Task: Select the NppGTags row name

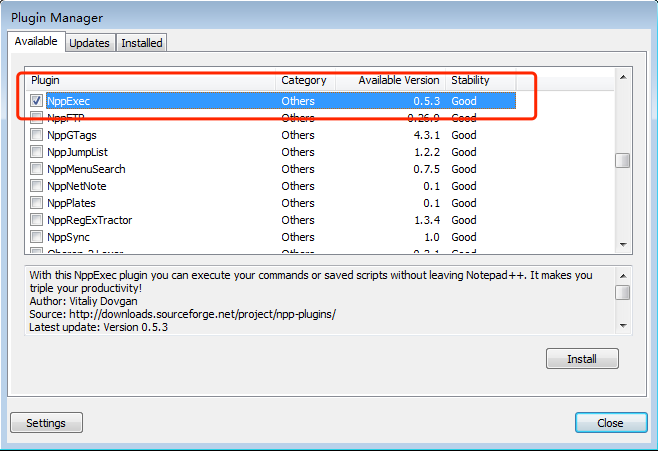Action: coord(72,135)
